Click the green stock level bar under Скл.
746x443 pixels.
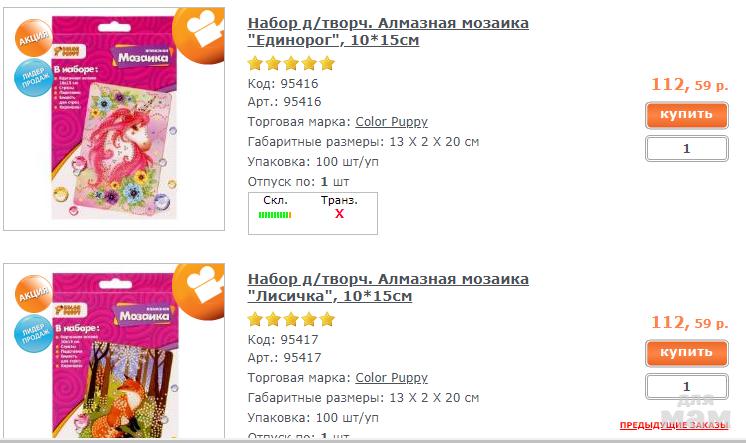pos(275,215)
